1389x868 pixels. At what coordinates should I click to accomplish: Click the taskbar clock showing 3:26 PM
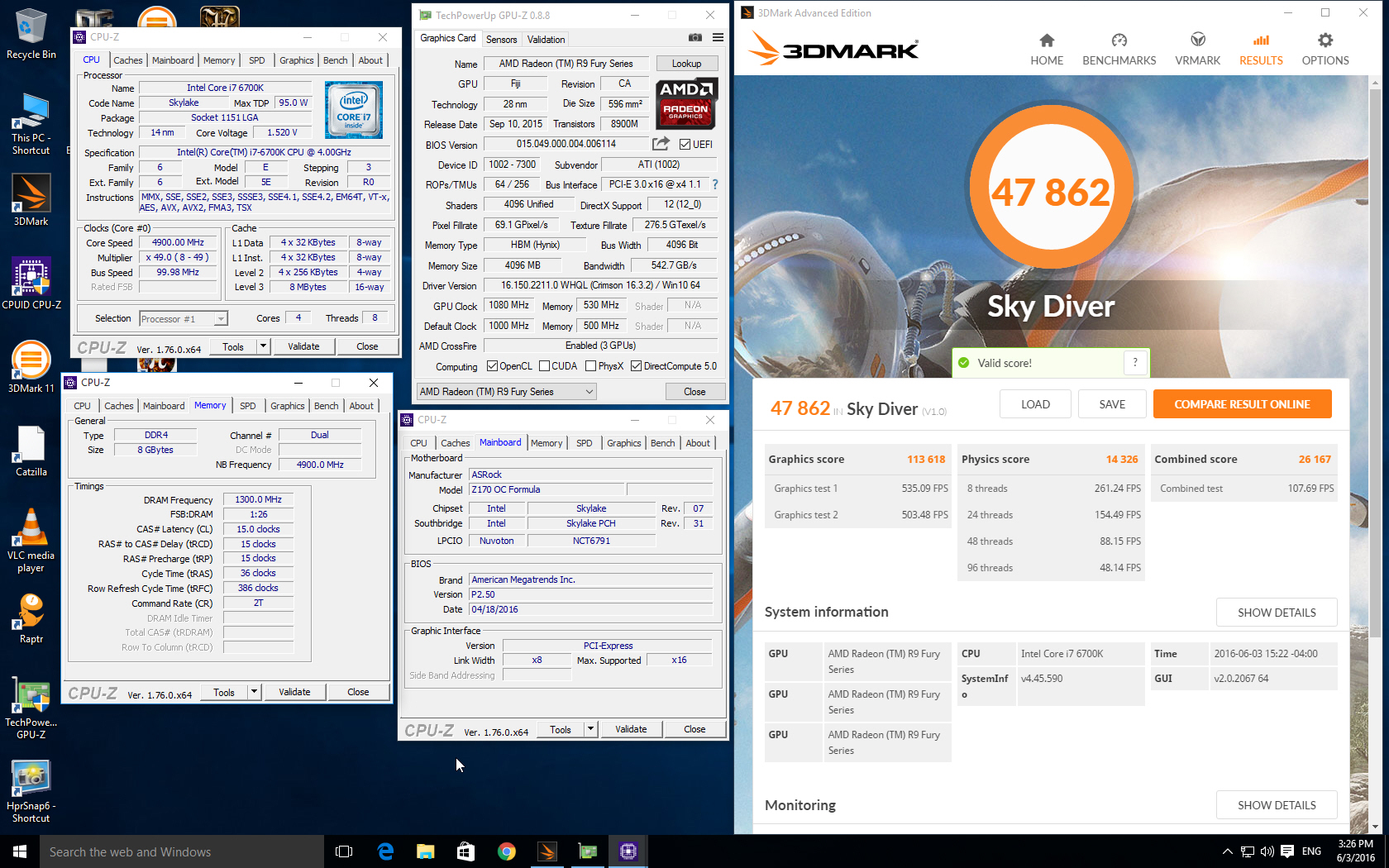click(x=1355, y=851)
